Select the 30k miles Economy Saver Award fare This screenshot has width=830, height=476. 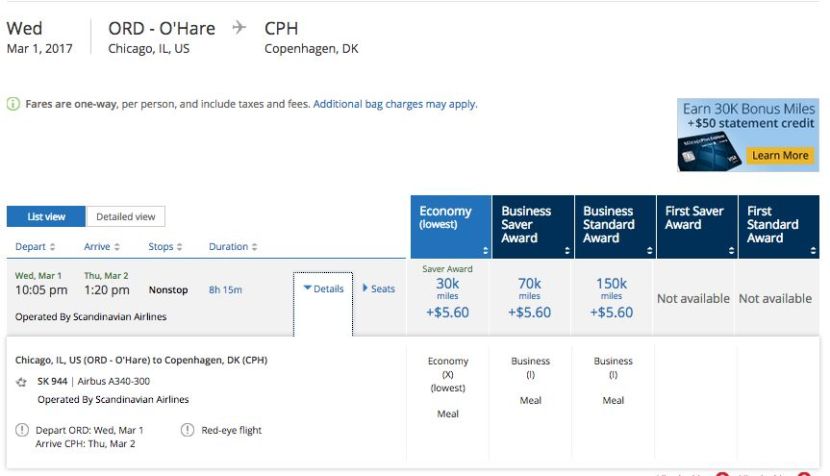click(449, 297)
